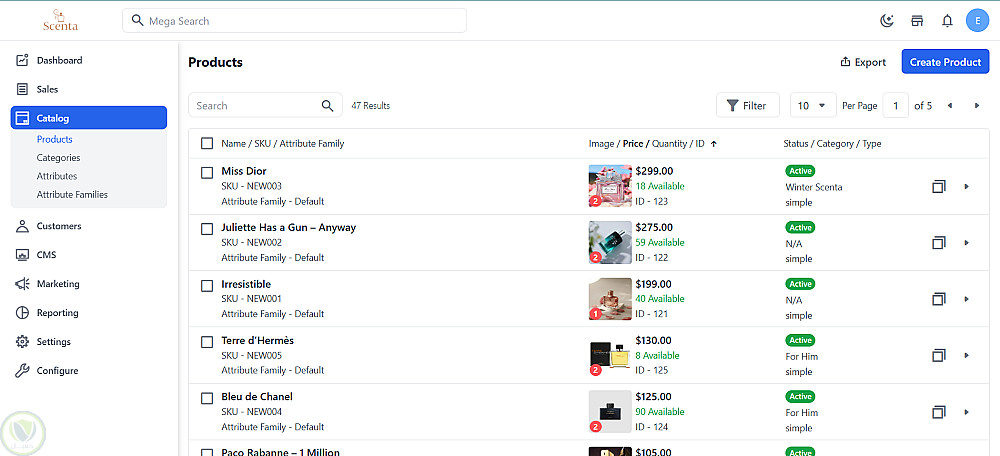Click the Juliette Has a Gun thumbnail
The height and width of the screenshot is (456, 1000).
[610, 242]
